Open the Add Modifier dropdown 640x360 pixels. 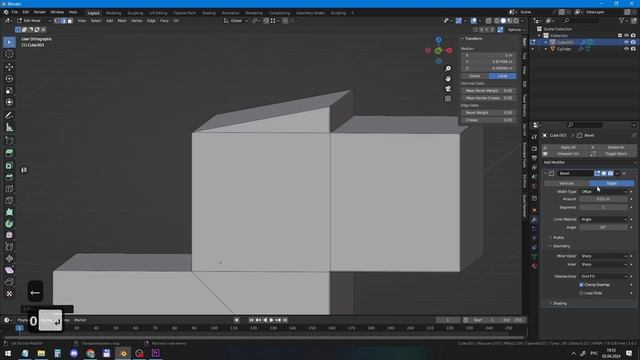[589, 162]
